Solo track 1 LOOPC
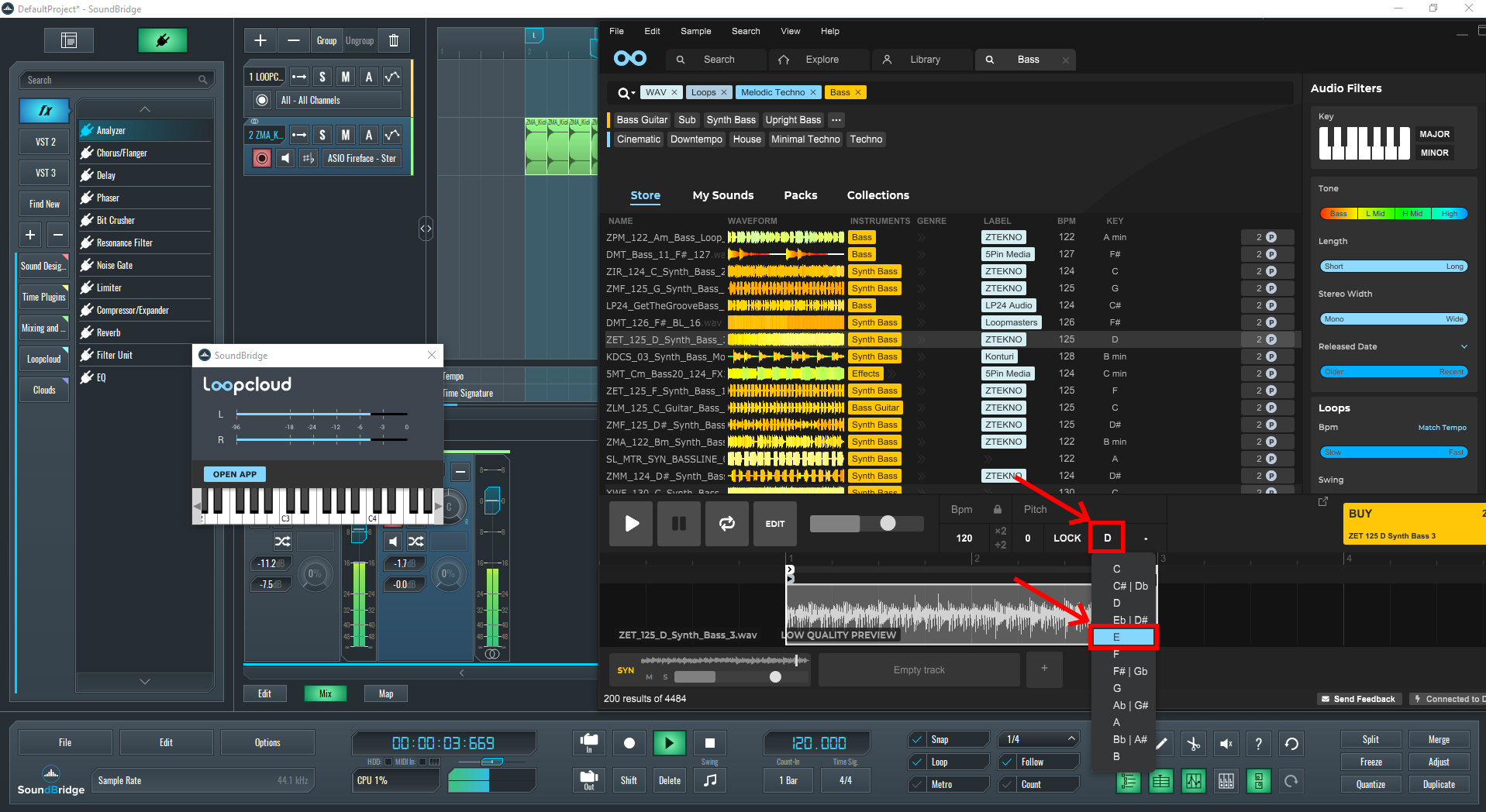 [322, 77]
